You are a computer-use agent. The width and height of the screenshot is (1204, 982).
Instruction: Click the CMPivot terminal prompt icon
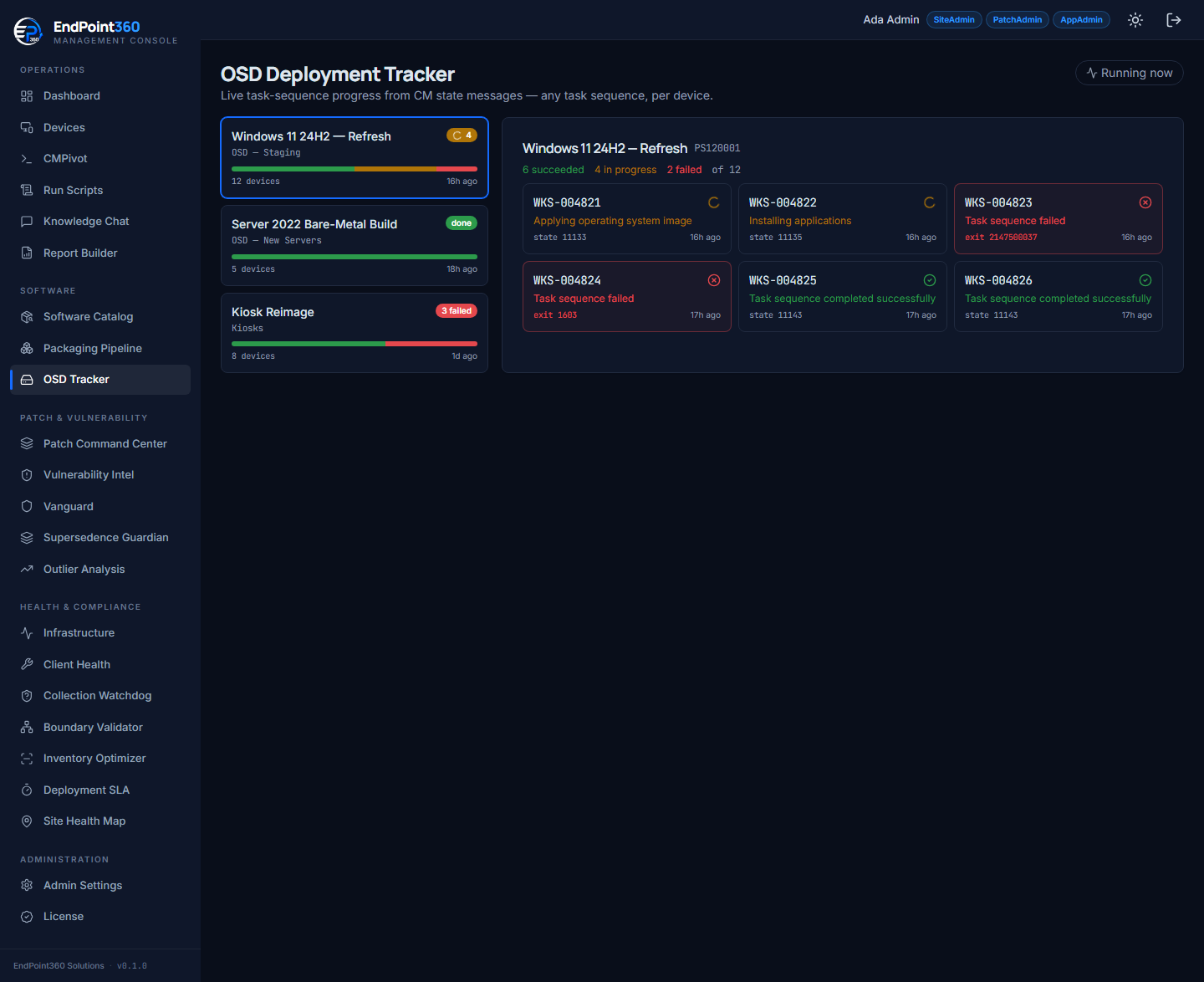tap(27, 159)
